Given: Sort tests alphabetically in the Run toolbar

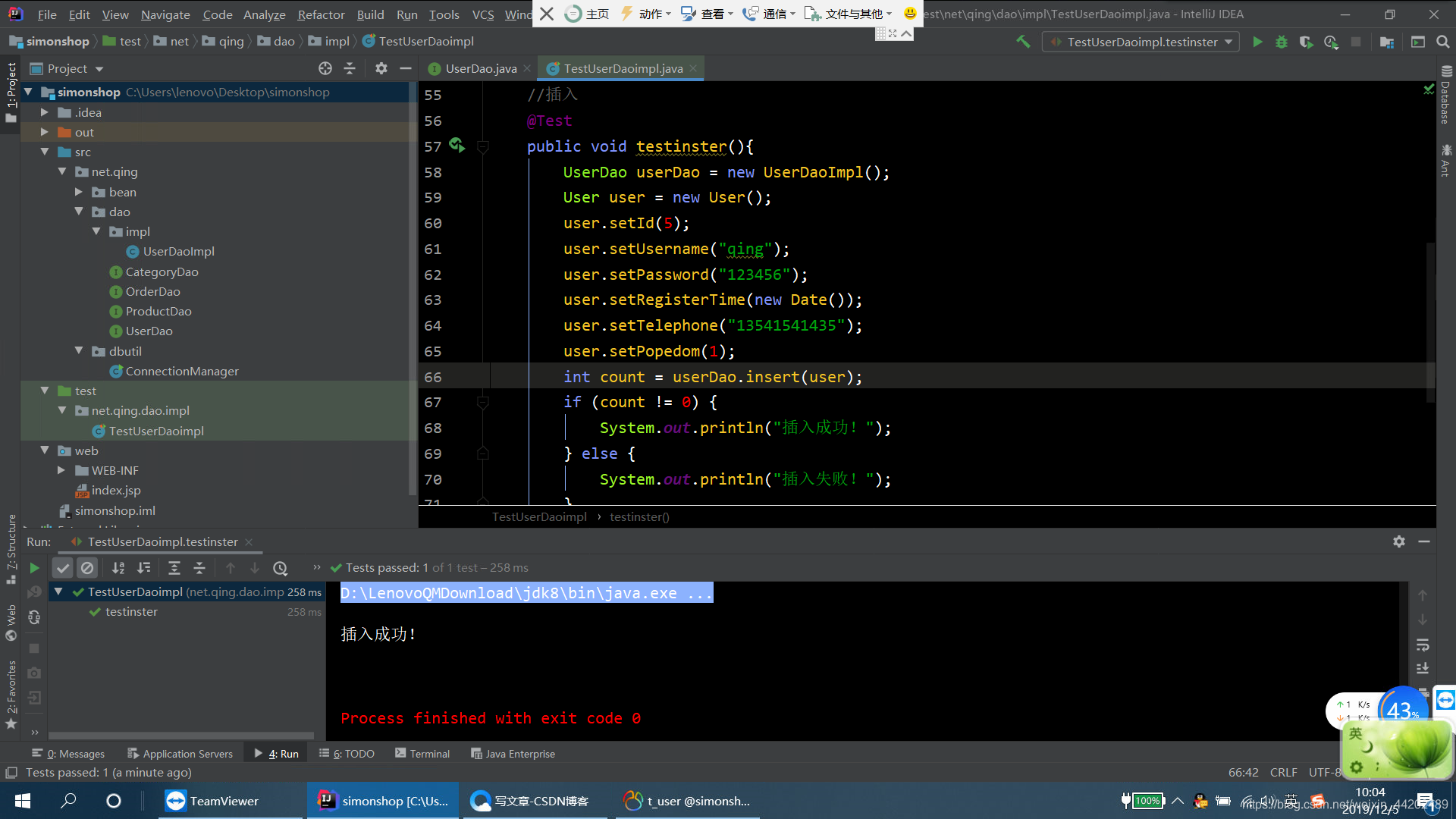Looking at the screenshot, I should (x=118, y=568).
